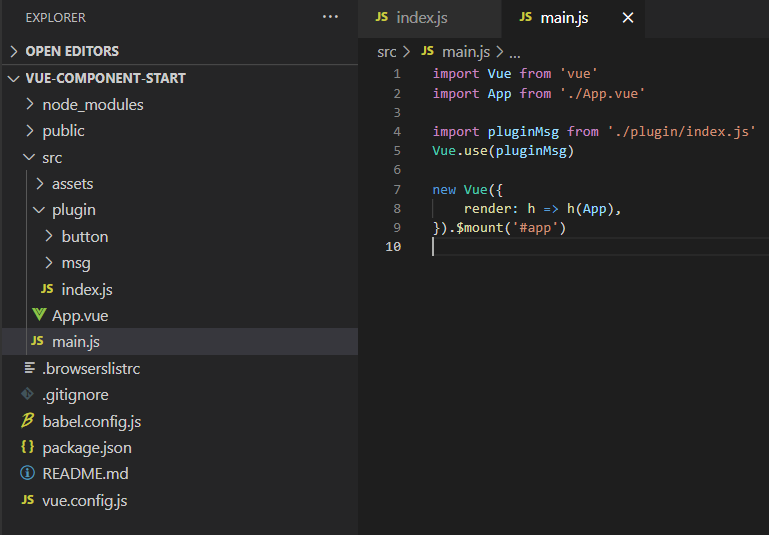Expand the button folder
This screenshot has height=535, width=769.
pos(180,236)
